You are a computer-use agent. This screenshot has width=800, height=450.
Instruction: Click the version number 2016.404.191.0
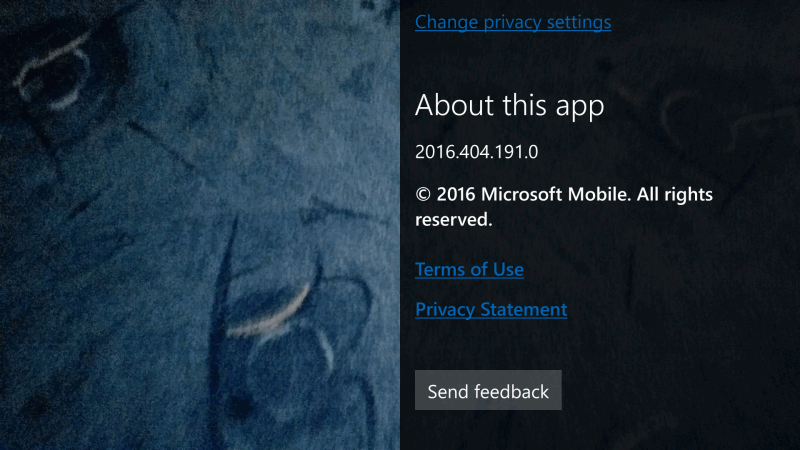(477, 152)
